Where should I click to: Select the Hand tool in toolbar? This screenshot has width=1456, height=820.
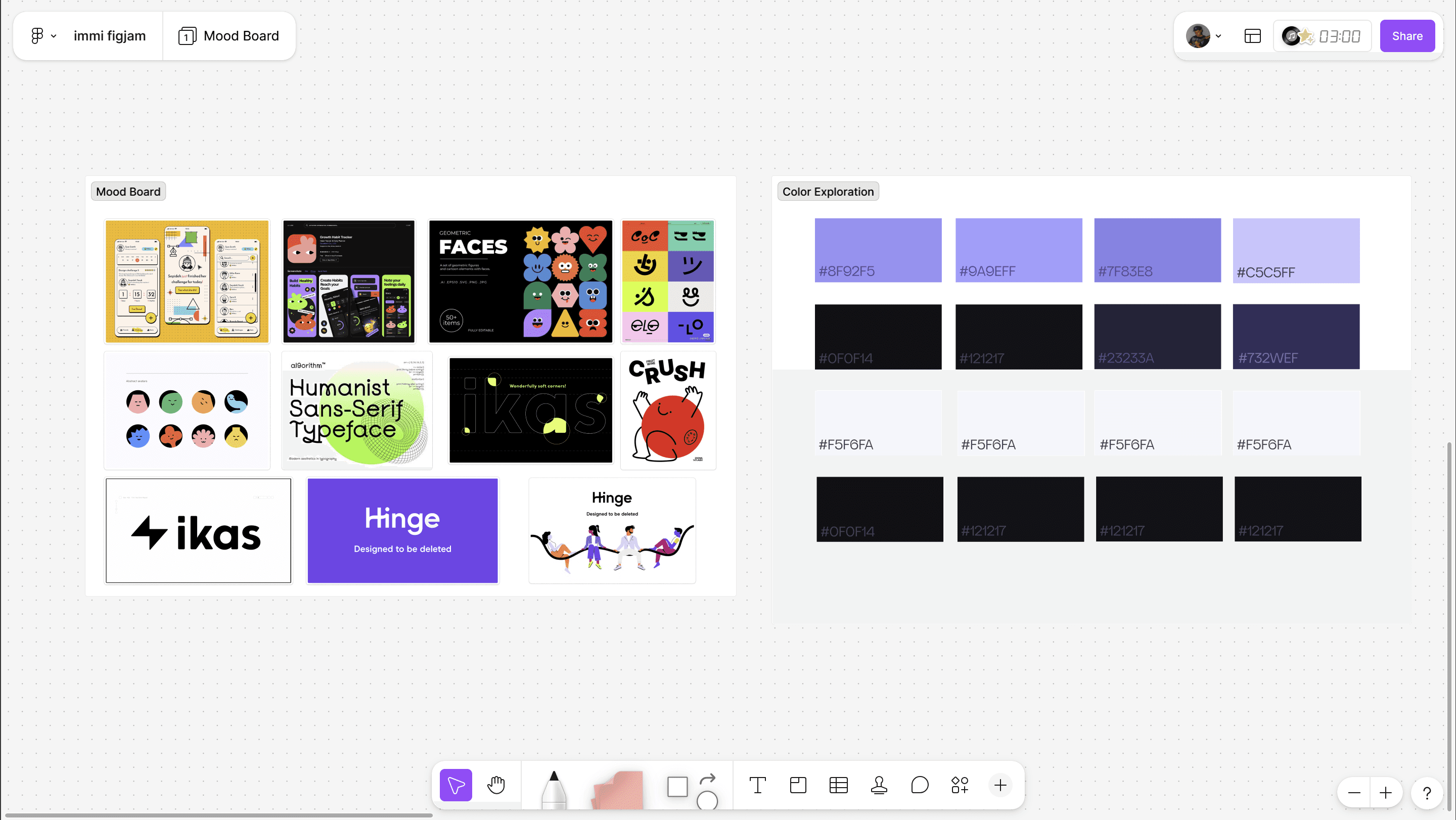[x=495, y=785]
